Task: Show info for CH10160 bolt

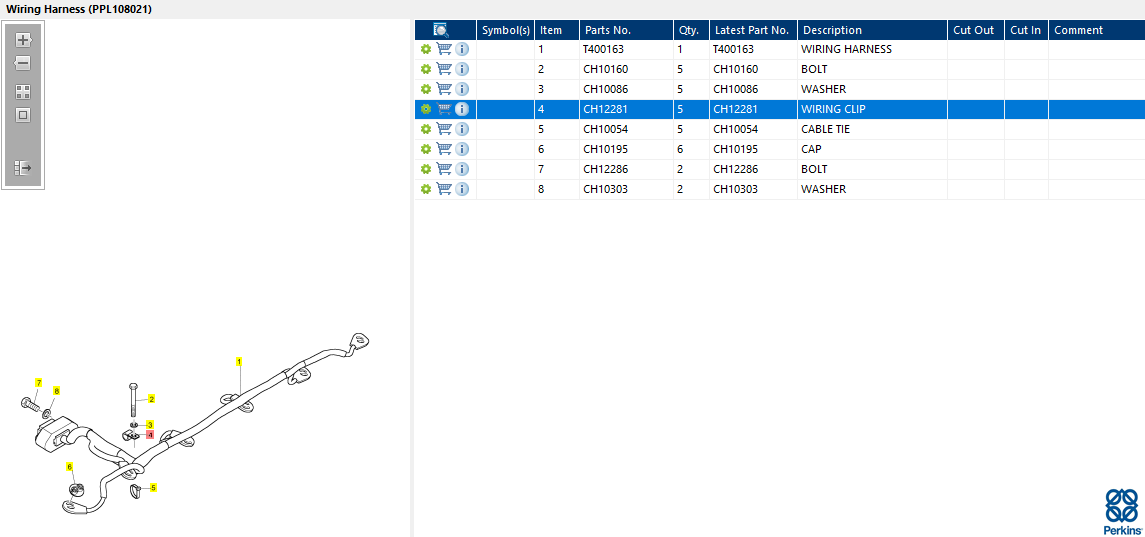Action: pyautogui.click(x=462, y=69)
